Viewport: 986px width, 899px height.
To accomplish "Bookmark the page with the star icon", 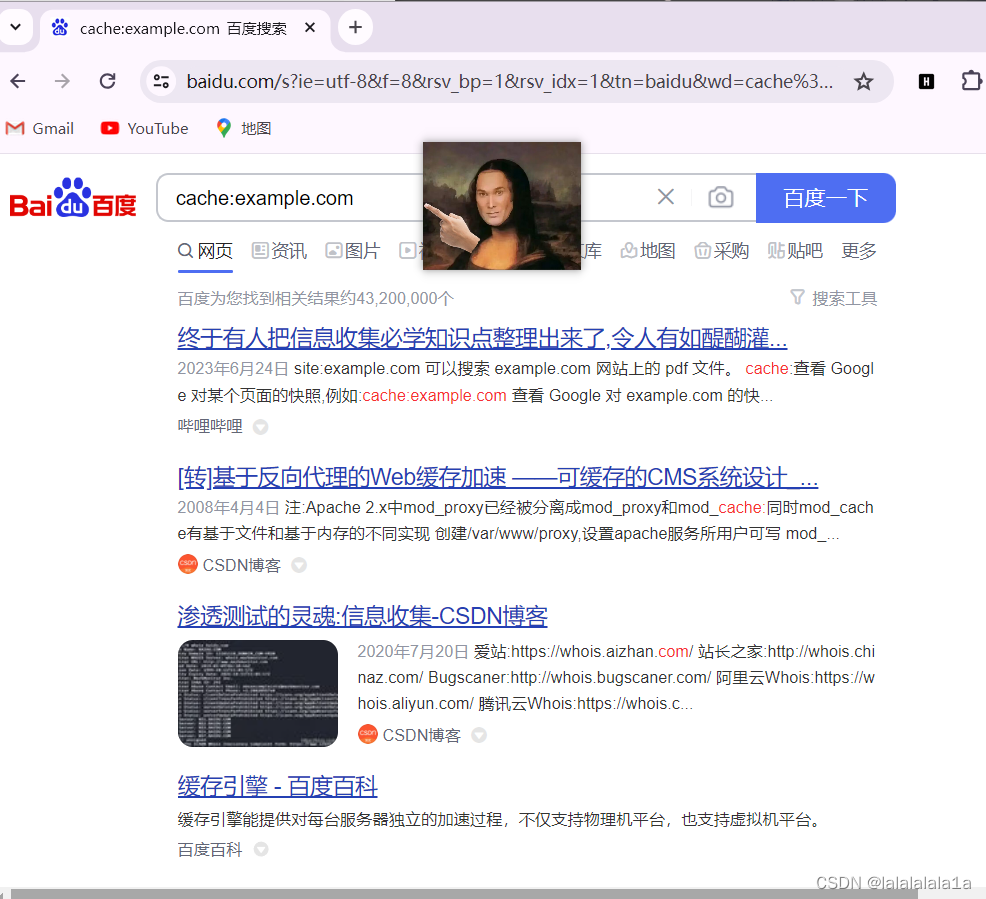I will pyautogui.click(x=863, y=81).
